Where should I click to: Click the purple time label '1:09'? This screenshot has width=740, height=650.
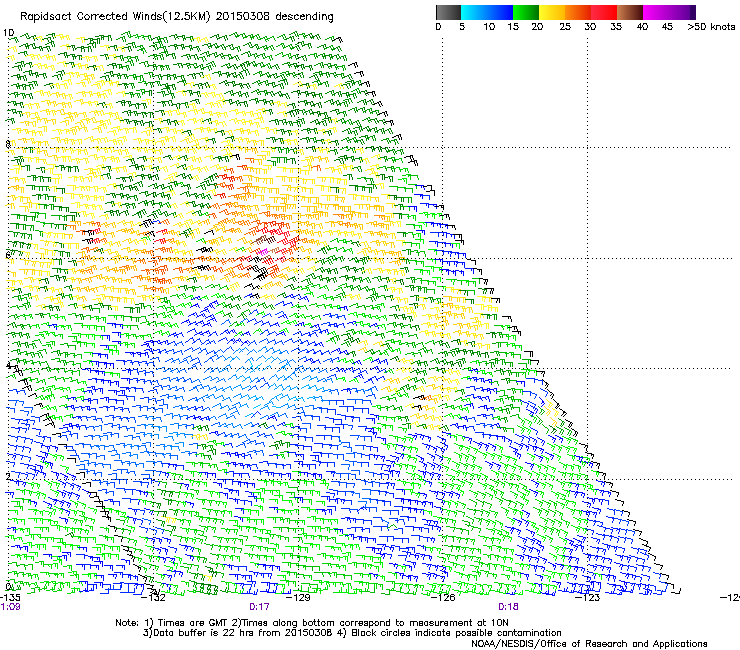(10, 607)
